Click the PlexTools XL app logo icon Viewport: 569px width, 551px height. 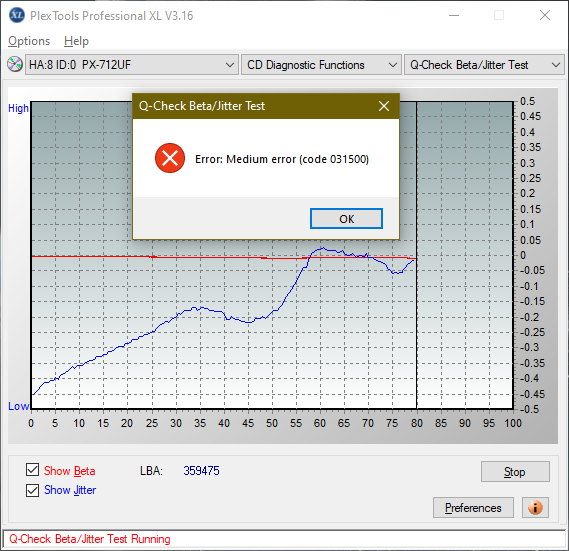16,15
